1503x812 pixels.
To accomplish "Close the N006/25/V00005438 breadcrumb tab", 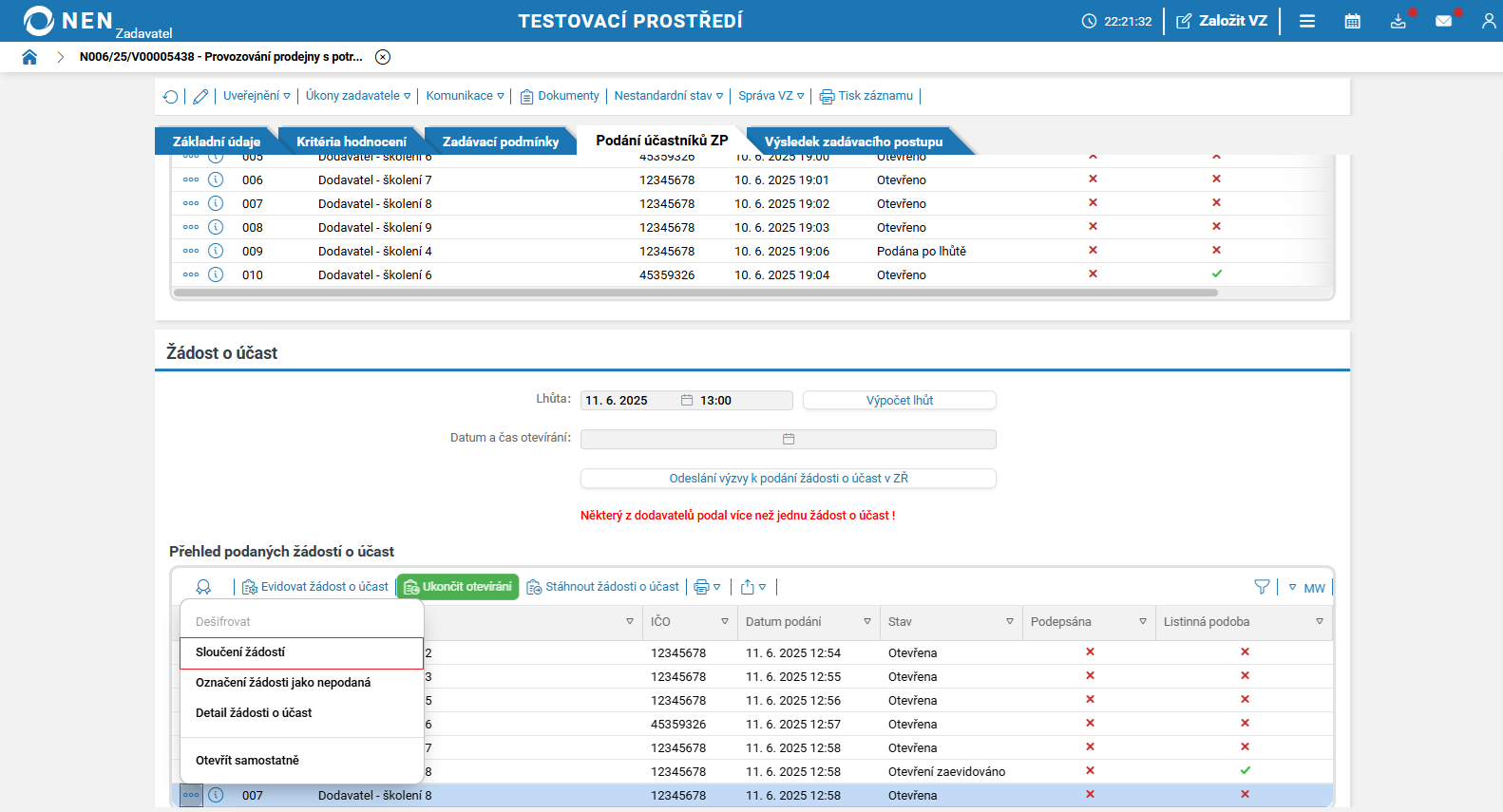I will click(383, 57).
